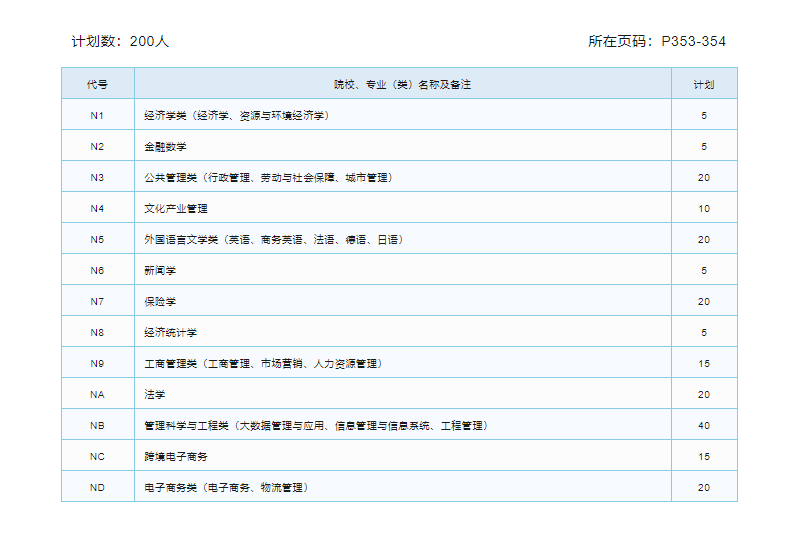Click the plan value 20 for N7
Image resolution: width=799 pixels, height=537 pixels.
(704, 302)
